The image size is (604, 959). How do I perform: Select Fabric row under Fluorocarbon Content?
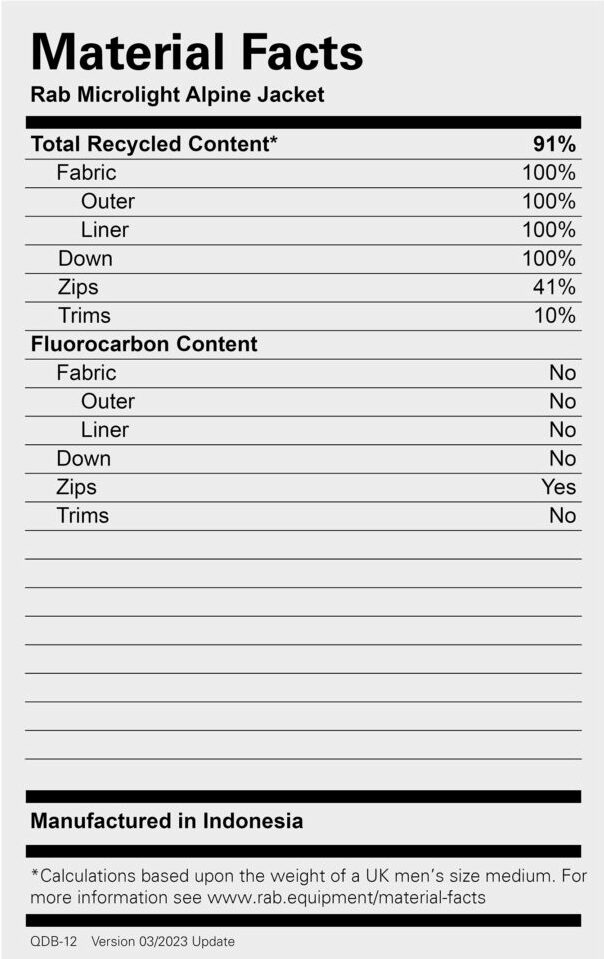(86, 373)
